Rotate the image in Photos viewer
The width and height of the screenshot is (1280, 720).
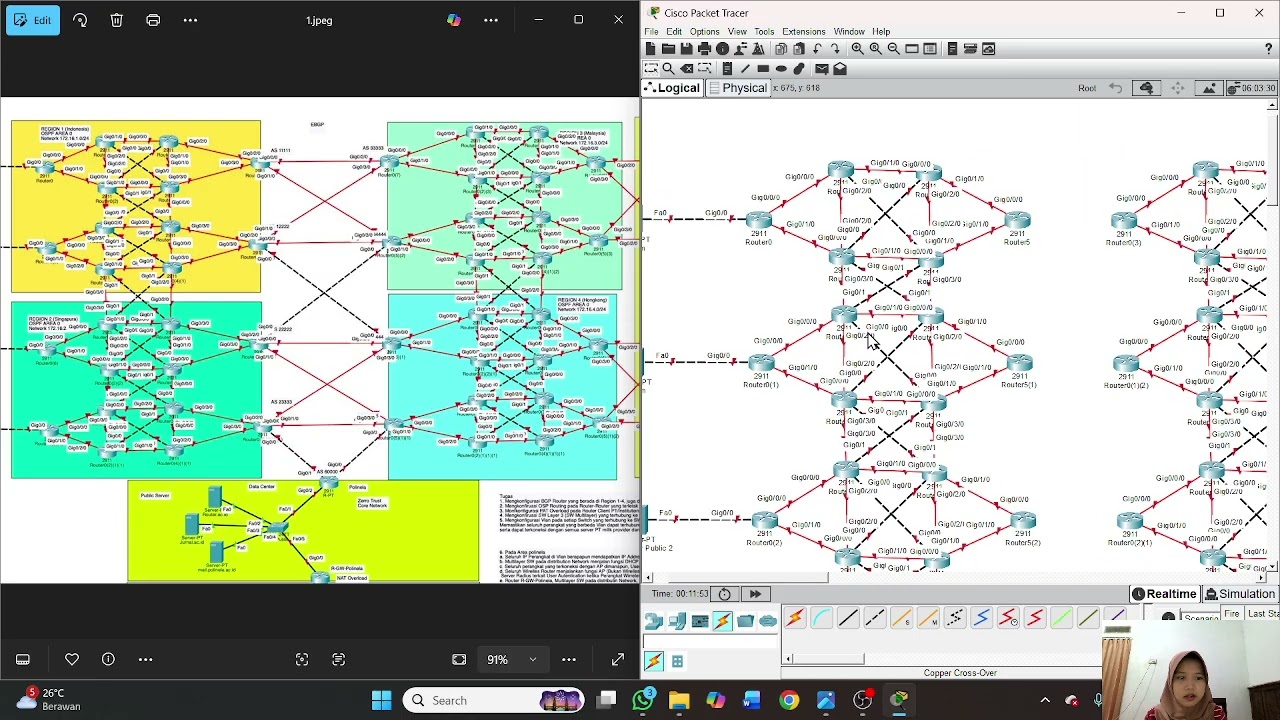pos(80,20)
